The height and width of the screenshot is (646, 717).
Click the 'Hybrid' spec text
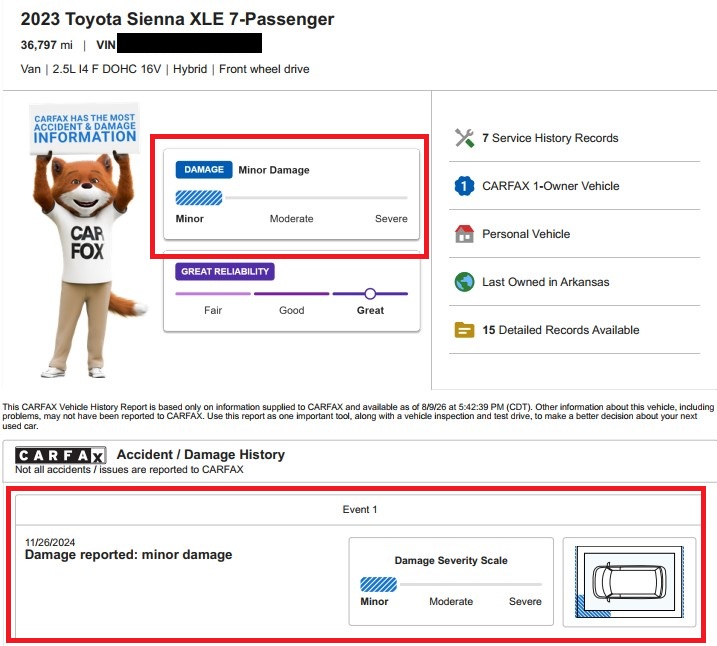(190, 69)
